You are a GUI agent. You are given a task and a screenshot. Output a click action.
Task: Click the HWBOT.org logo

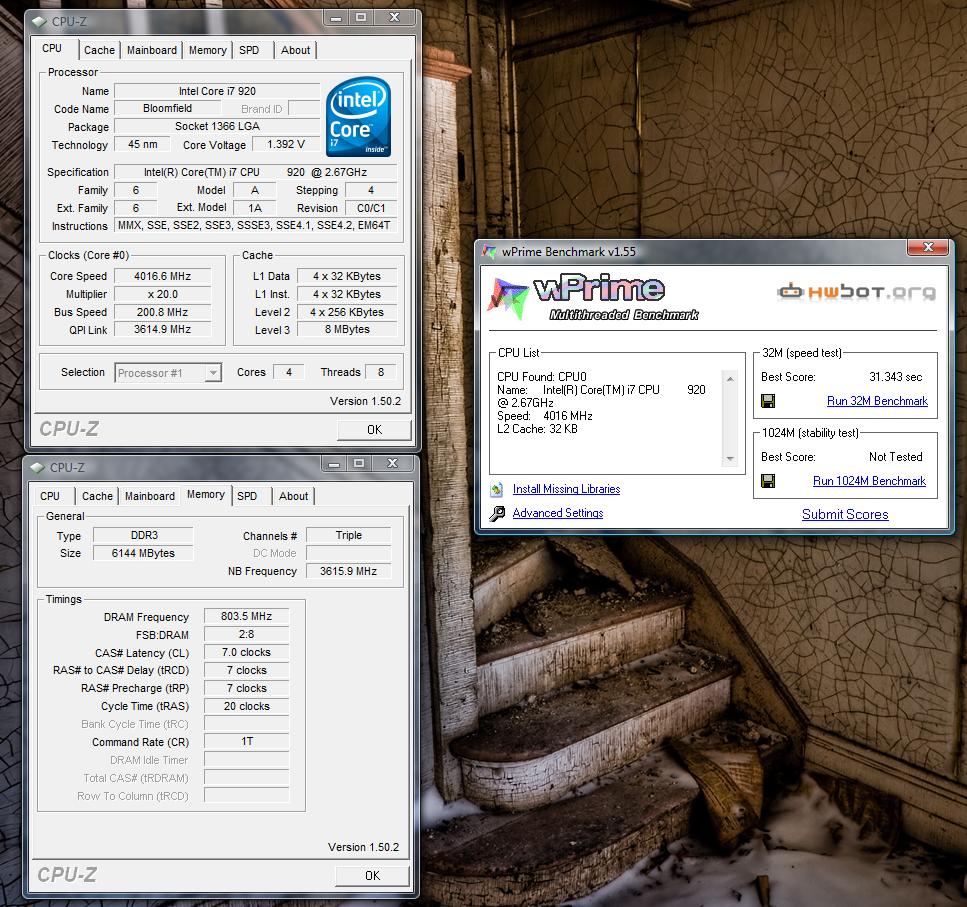[x=856, y=291]
